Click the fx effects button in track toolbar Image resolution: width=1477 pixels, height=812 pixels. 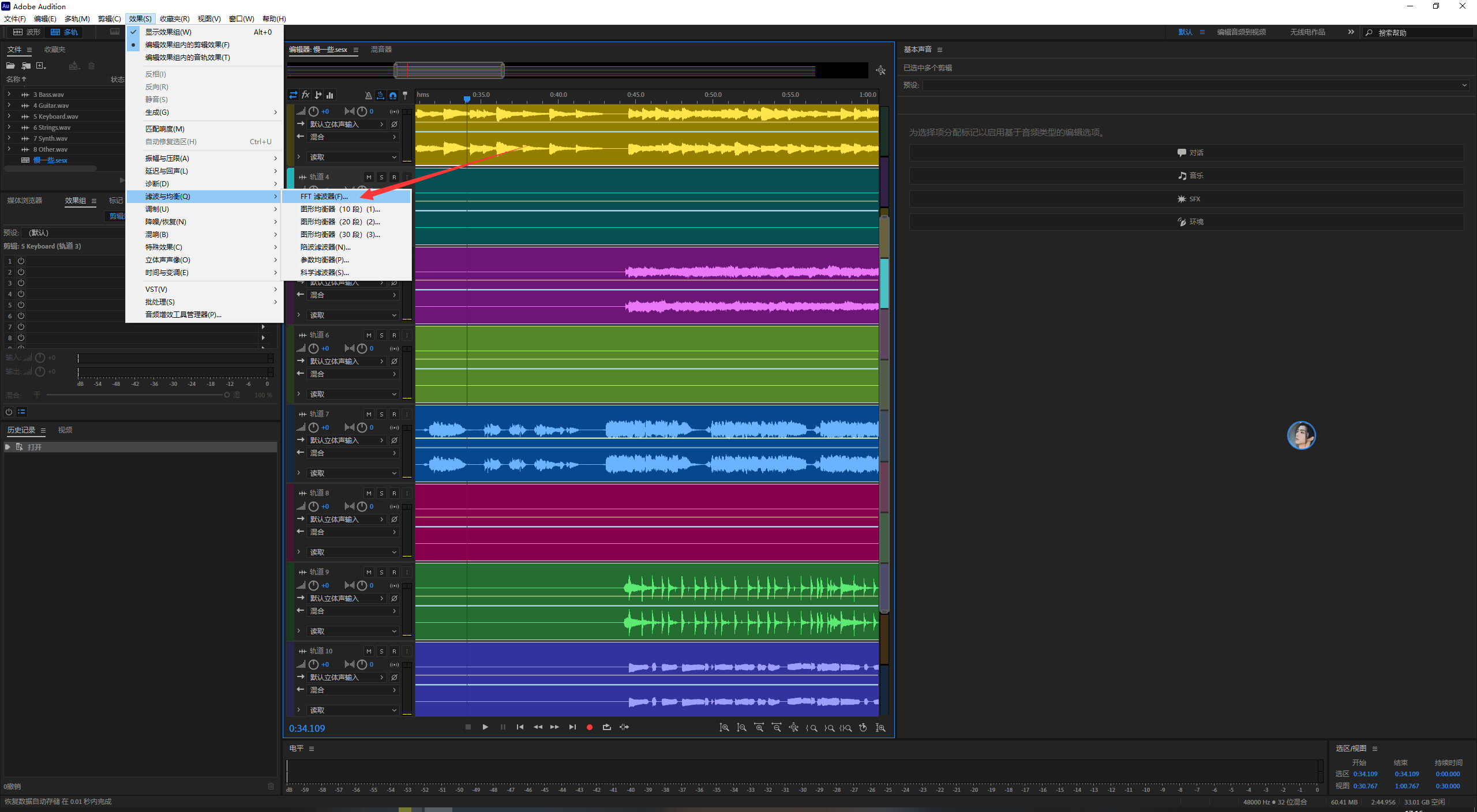[306, 95]
